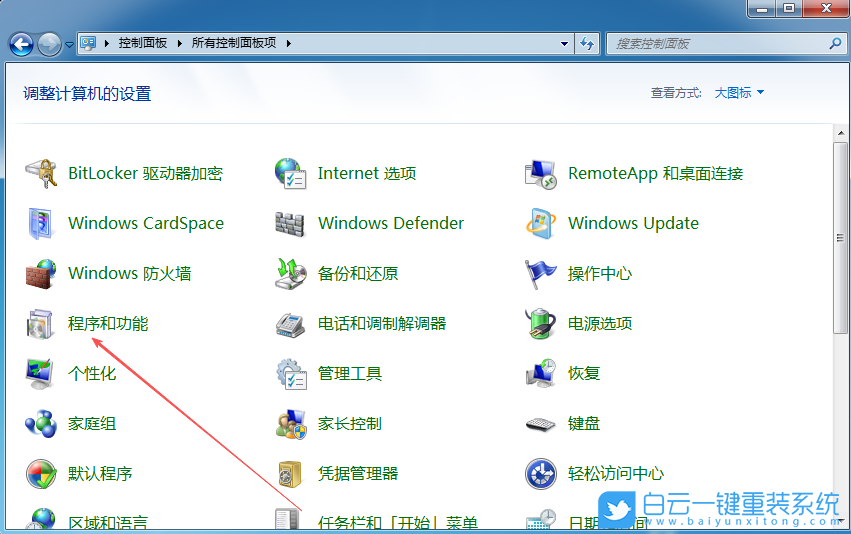
Task: Open the 区域和语言 globe icon
Action: pos(41,520)
